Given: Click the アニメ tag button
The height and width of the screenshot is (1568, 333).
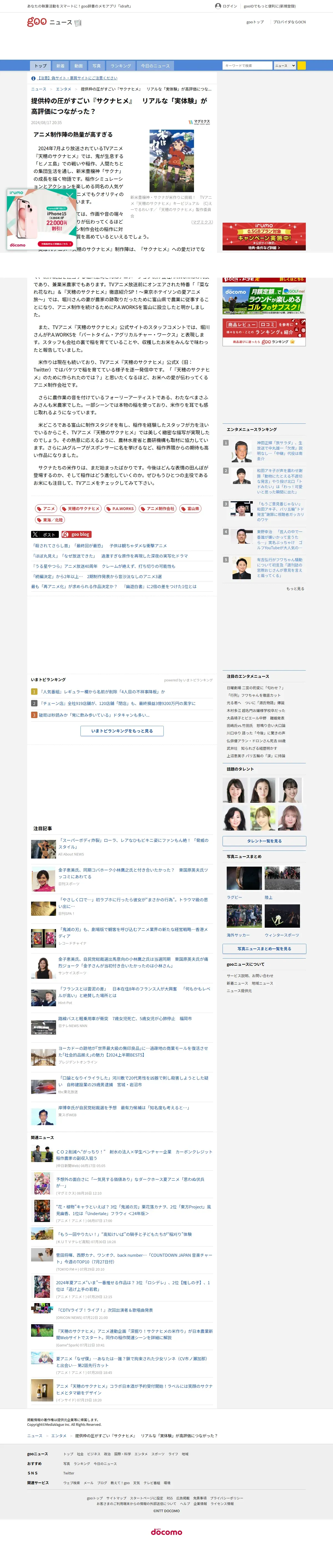Looking at the screenshot, I should click(46, 508).
